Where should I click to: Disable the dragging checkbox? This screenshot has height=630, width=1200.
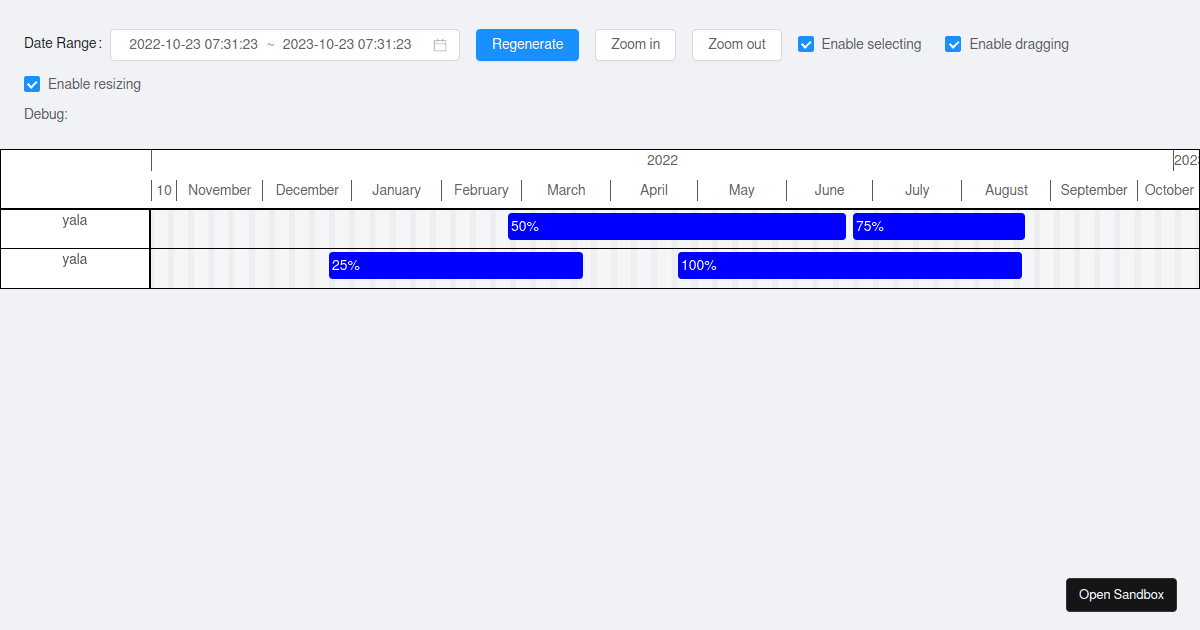pyautogui.click(x=952, y=44)
